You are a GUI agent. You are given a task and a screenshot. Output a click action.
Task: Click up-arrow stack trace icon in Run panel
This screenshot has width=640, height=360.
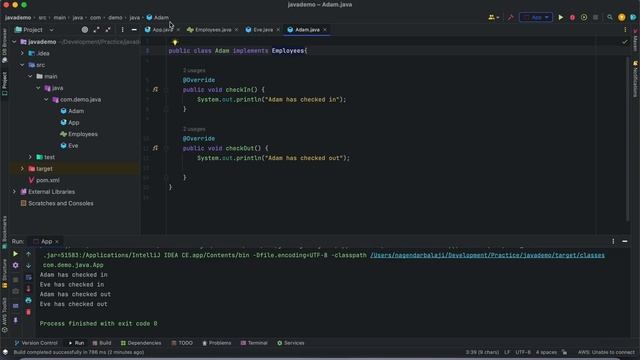[x=29, y=254]
